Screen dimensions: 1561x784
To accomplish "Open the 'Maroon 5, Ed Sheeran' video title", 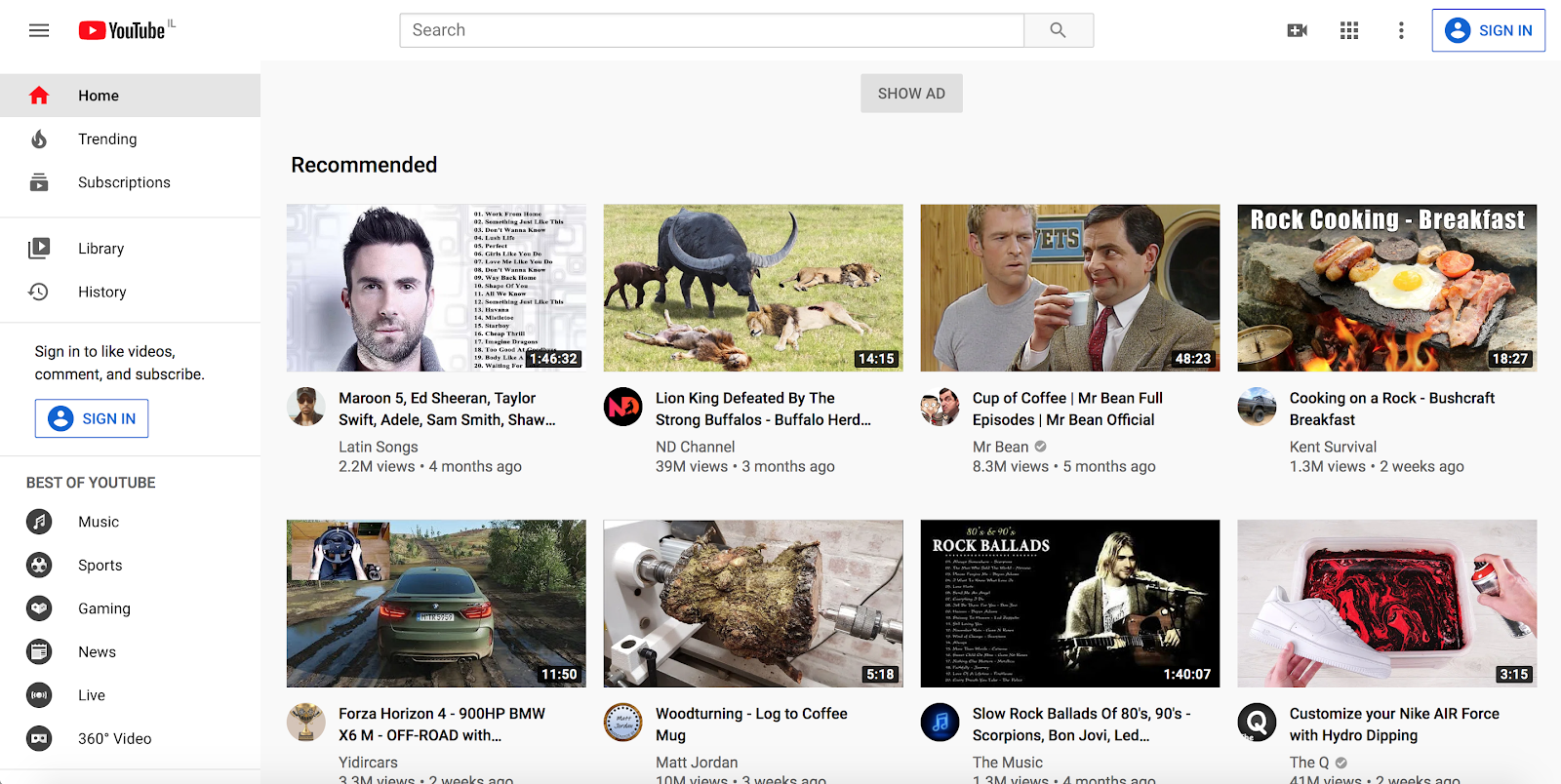I will point(447,409).
